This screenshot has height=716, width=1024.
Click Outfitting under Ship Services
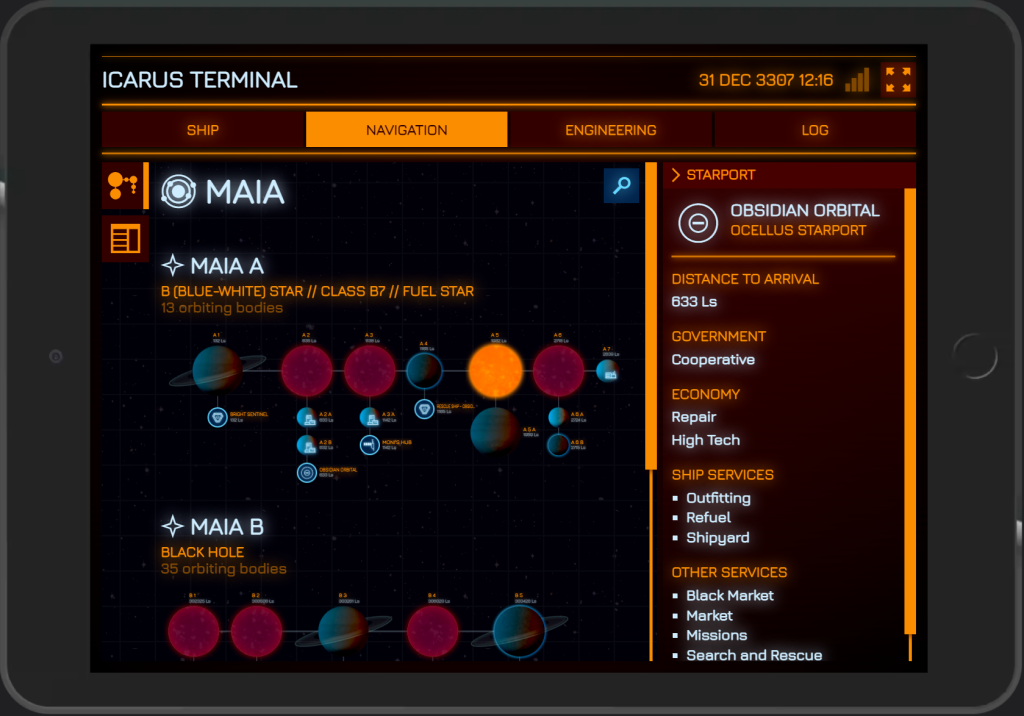click(718, 498)
